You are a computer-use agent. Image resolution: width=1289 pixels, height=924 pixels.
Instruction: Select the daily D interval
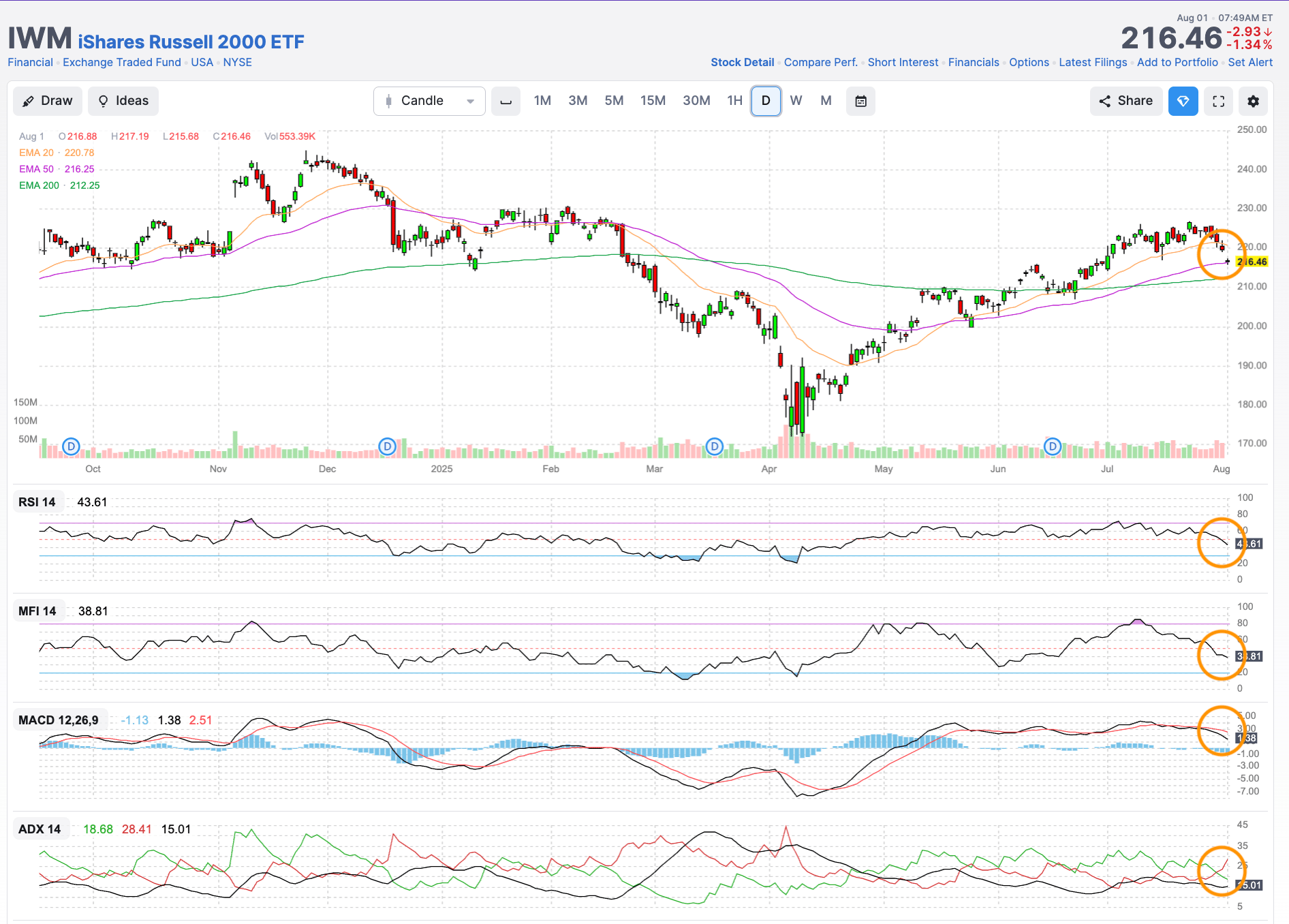766,101
